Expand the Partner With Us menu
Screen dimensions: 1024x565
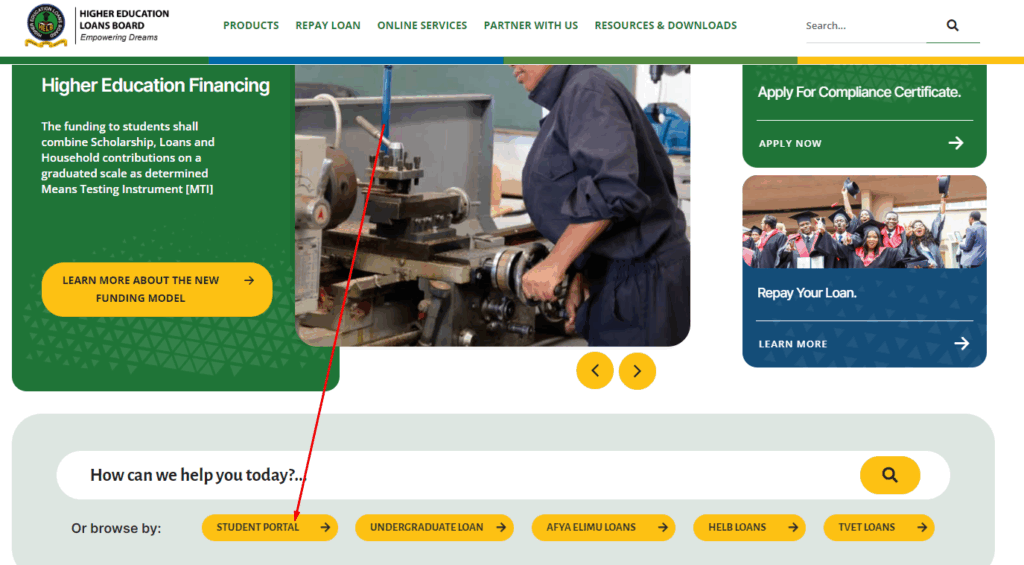531,26
